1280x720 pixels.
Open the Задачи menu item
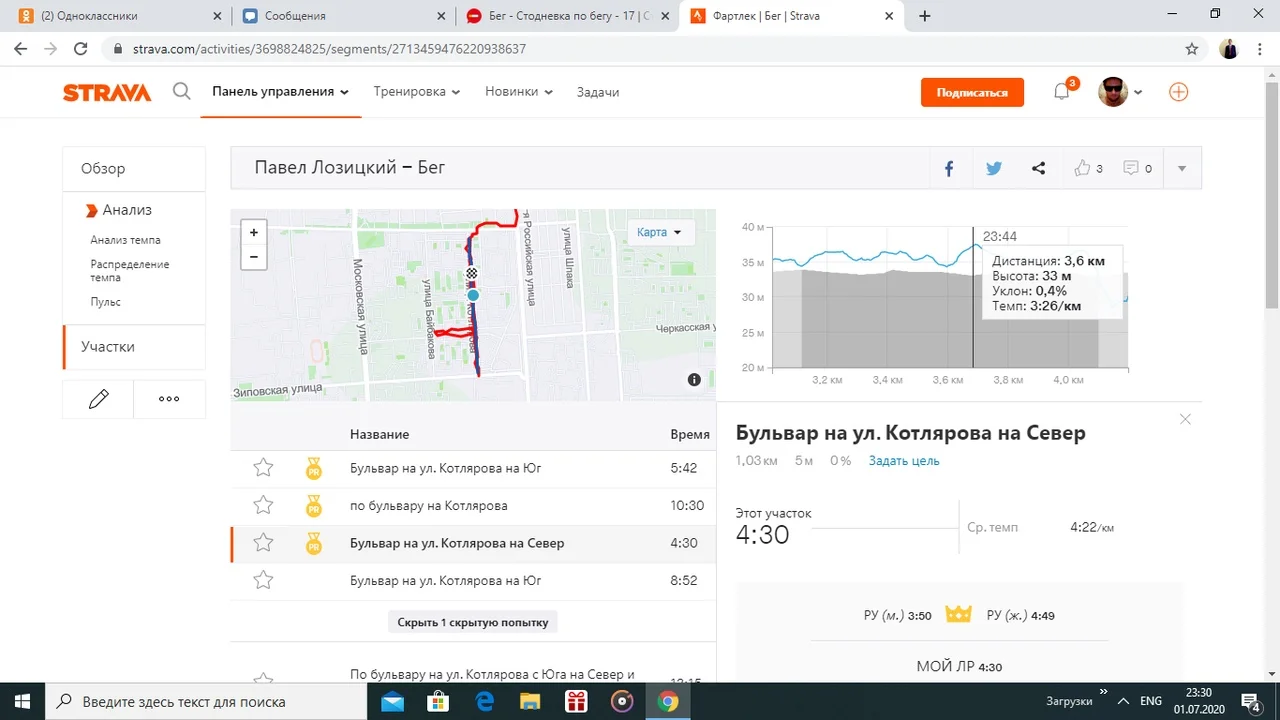coord(598,92)
